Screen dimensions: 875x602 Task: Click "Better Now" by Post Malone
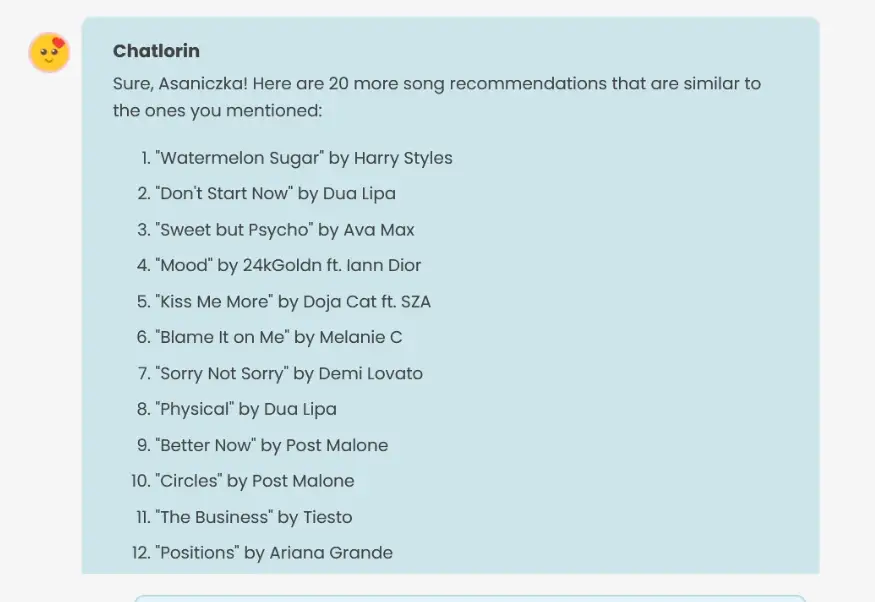pyautogui.click(x=271, y=445)
